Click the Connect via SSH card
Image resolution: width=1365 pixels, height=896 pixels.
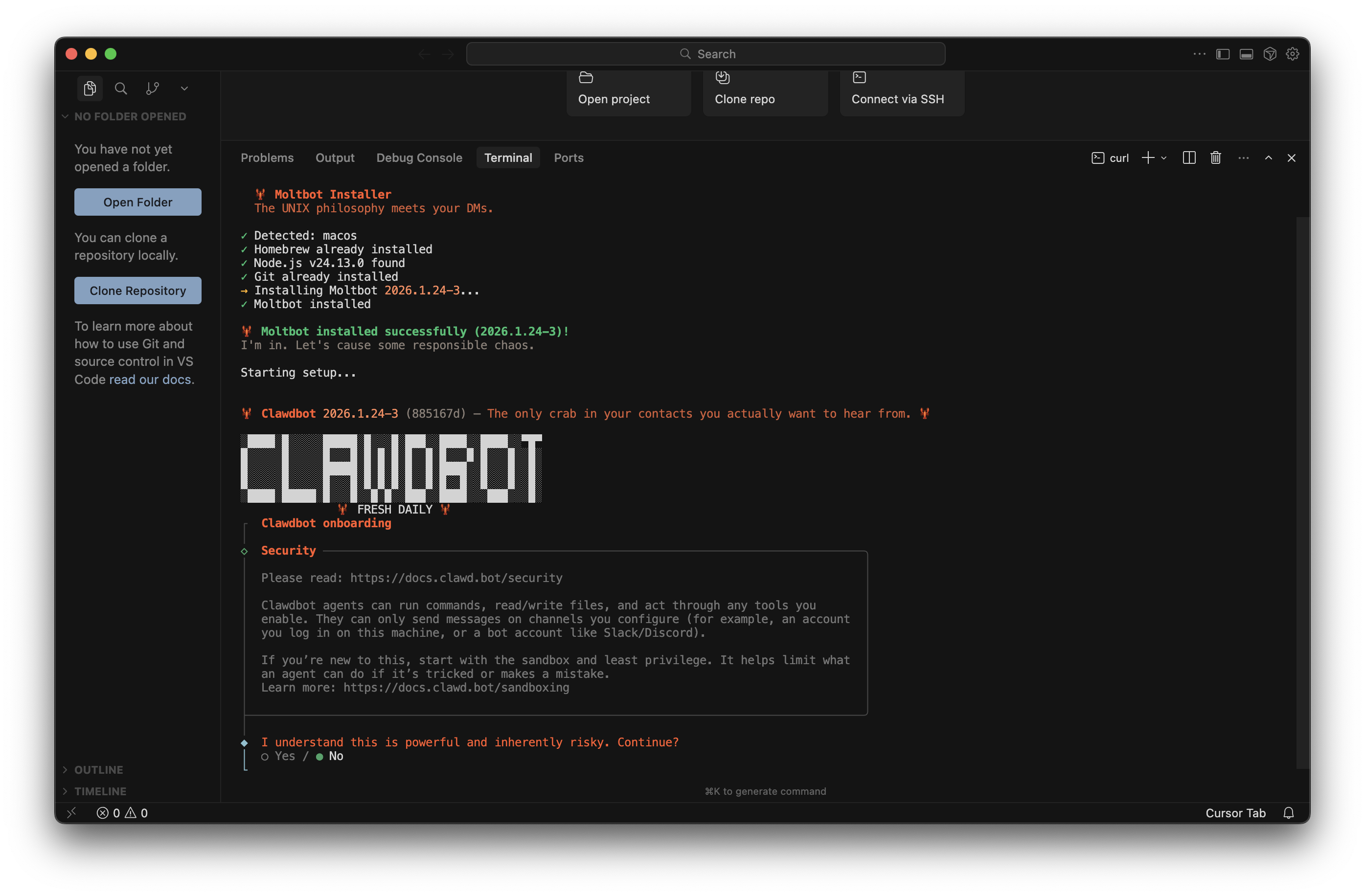(x=902, y=93)
